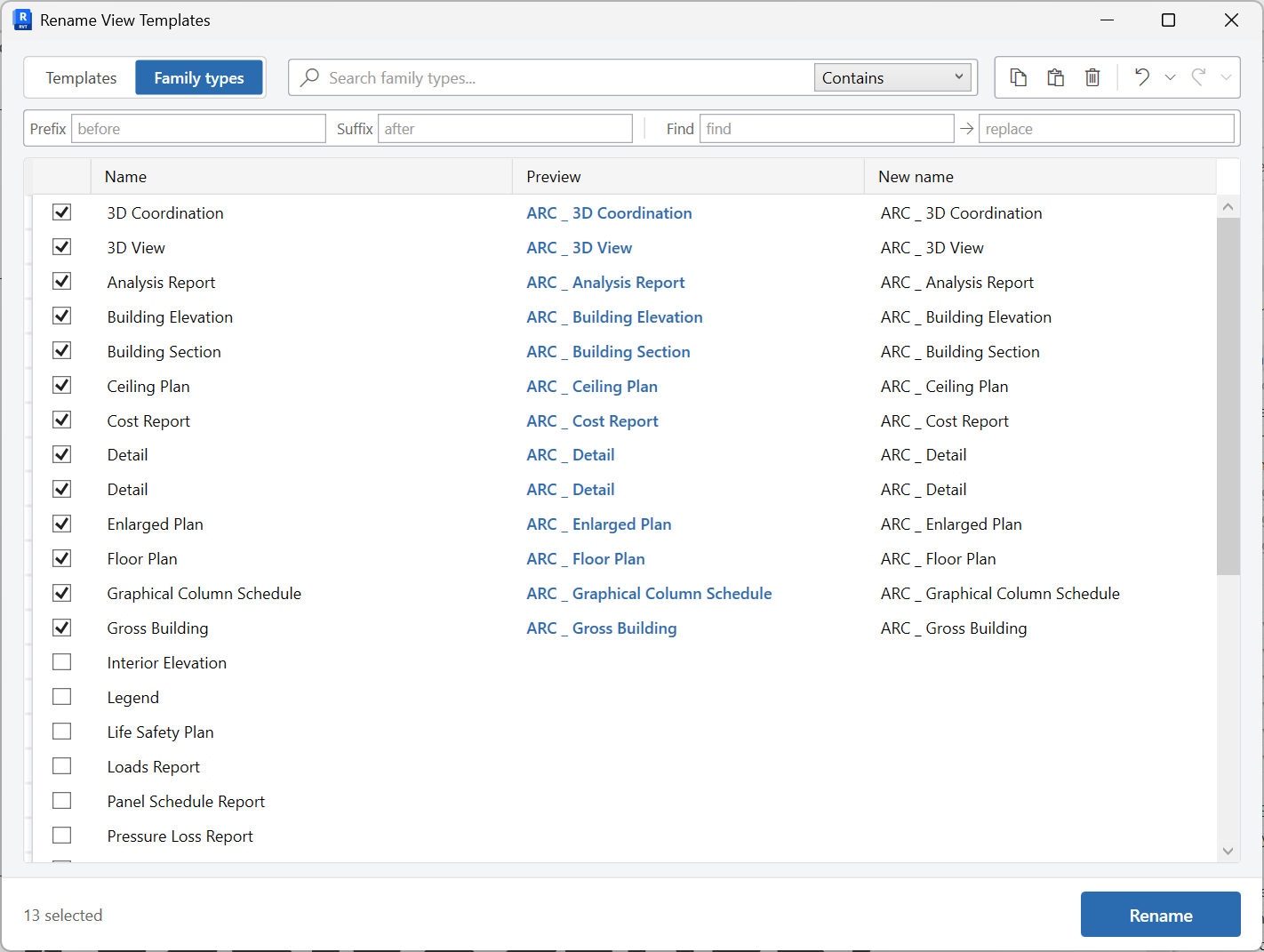
Task: Click the 'ARC _ Graphical Column Schedule' preview
Action: (649, 594)
